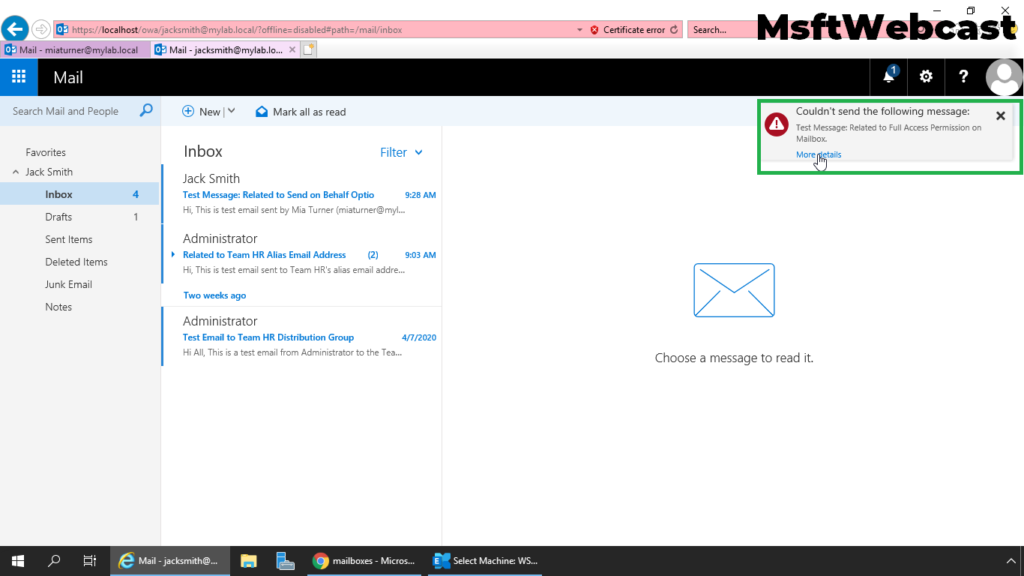The image size is (1024, 576).
Task: Open a new browser tab
Action: [x=309, y=50]
